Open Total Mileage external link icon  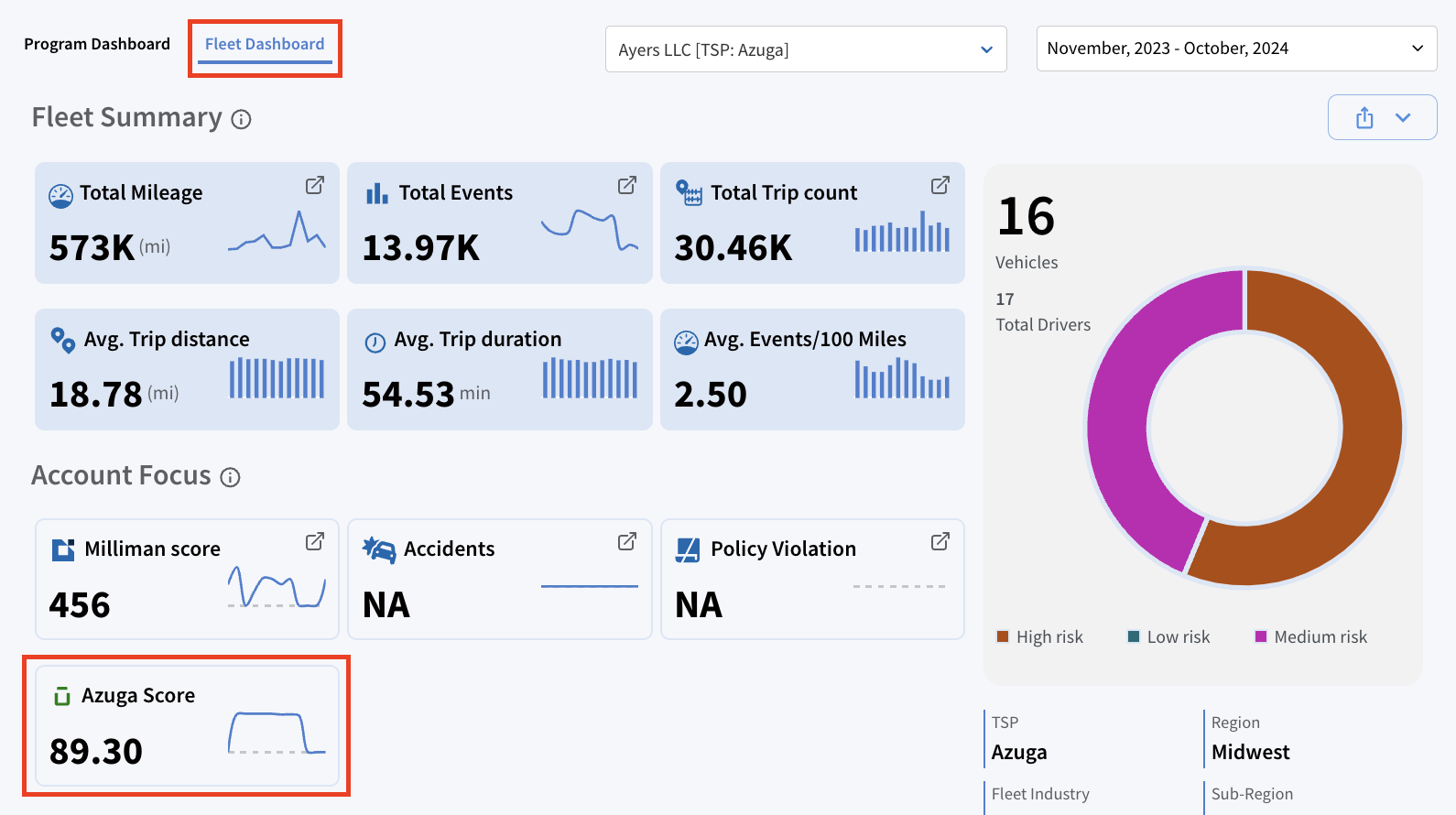pyautogui.click(x=315, y=185)
